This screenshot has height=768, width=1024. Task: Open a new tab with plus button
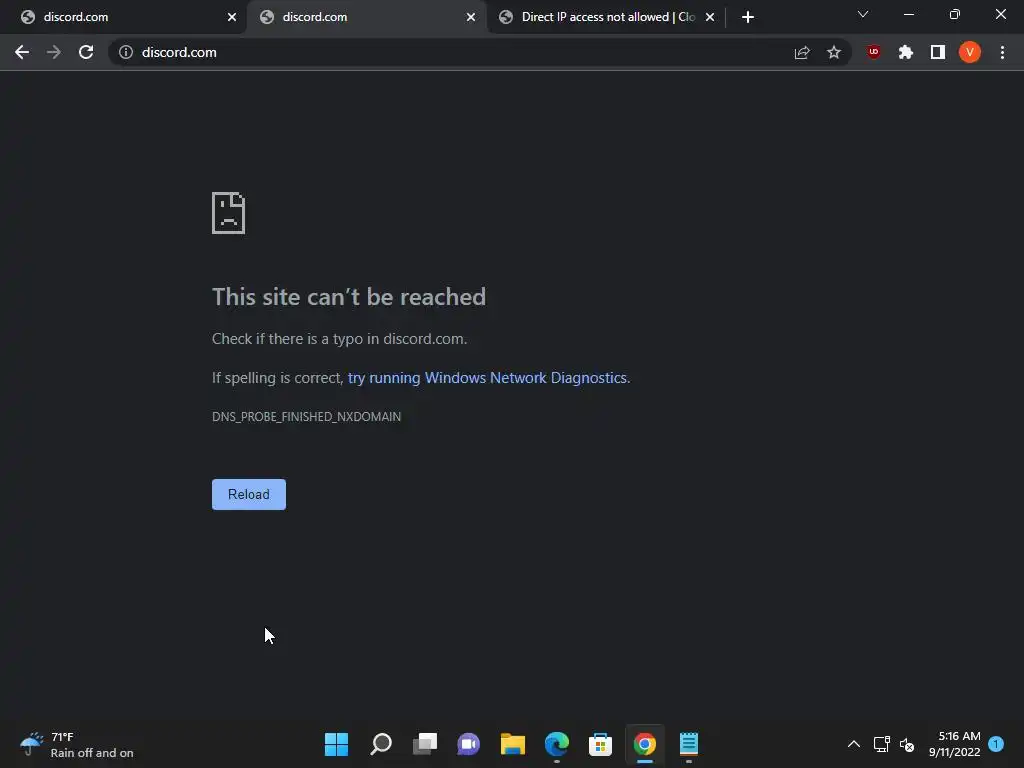point(748,17)
